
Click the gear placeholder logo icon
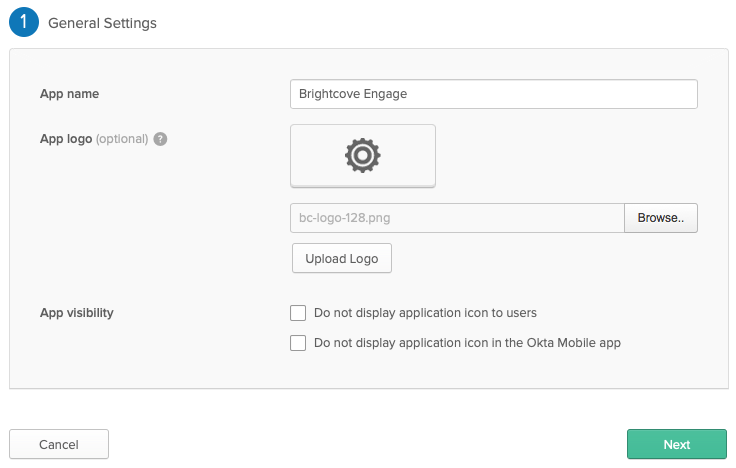pos(362,155)
